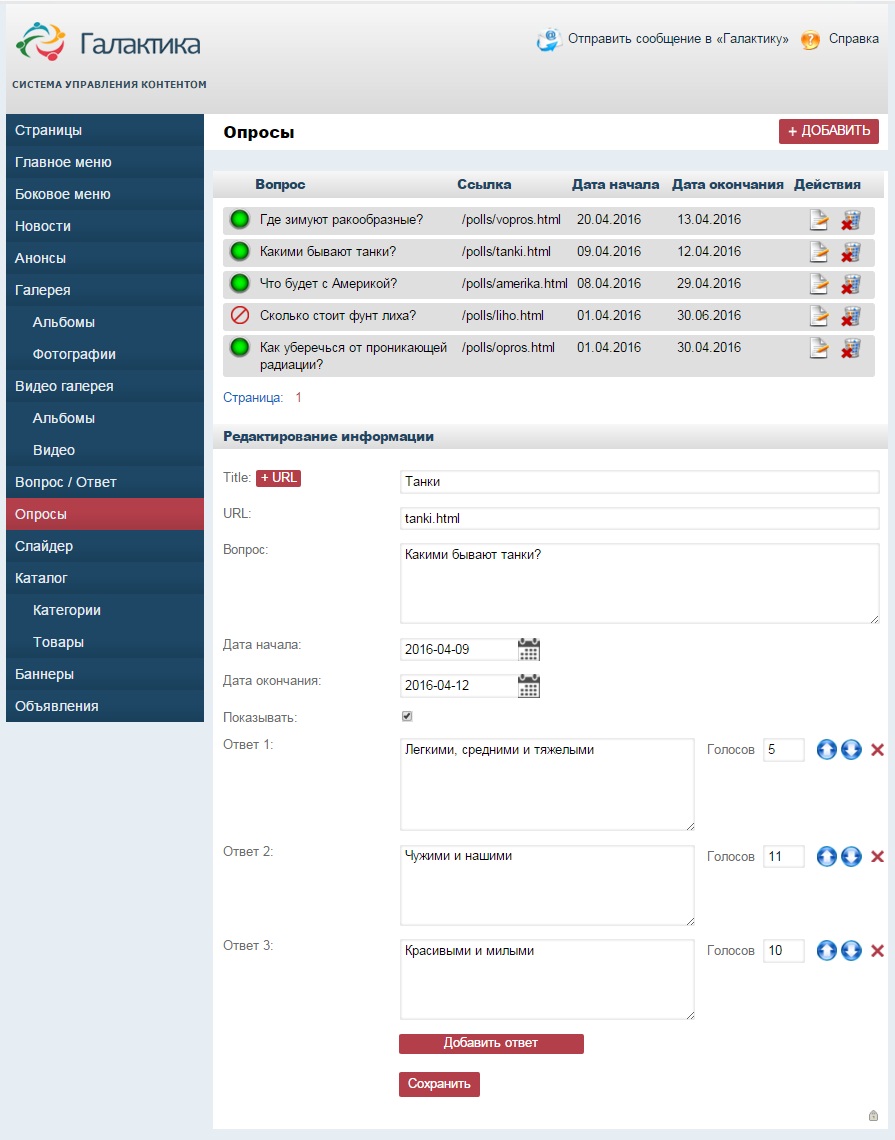Toggle green status of 'Какими бывают танки?'
Screen dimensions: 895x1140
pos(240,251)
